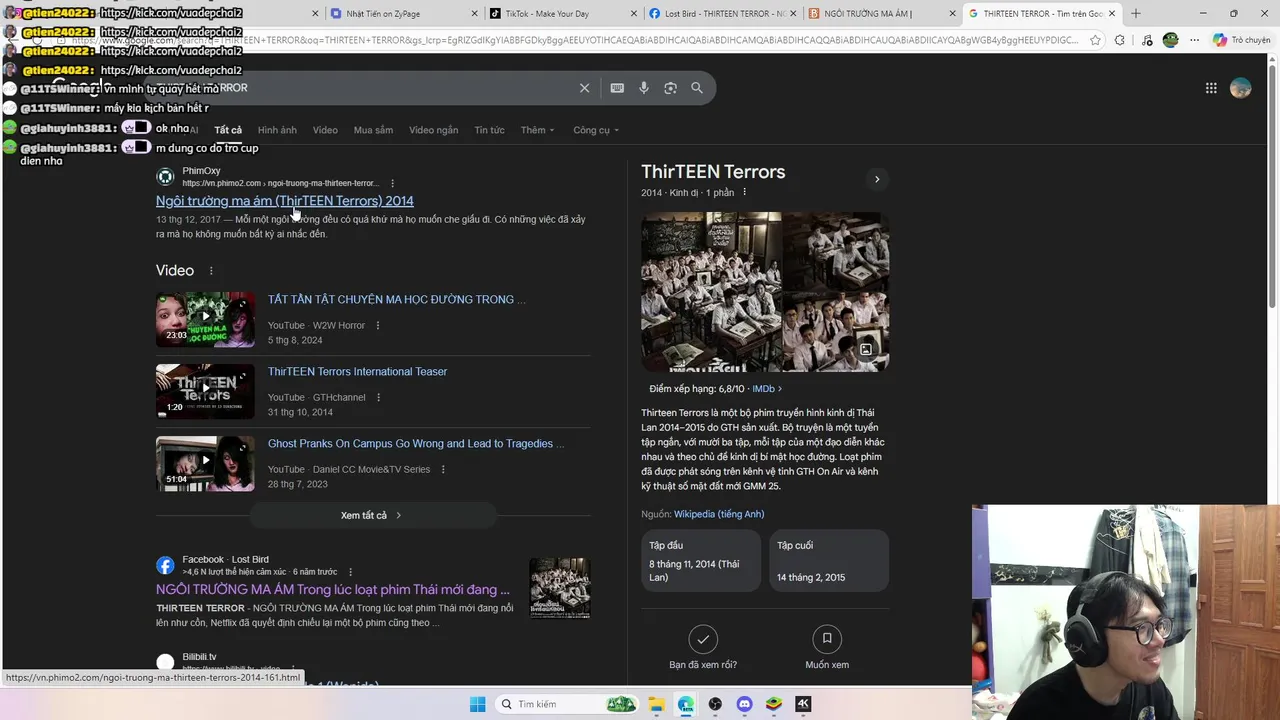Open the Facebook result poster thumbnail
Image resolution: width=1280 pixels, height=720 pixels.
tap(560, 588)
